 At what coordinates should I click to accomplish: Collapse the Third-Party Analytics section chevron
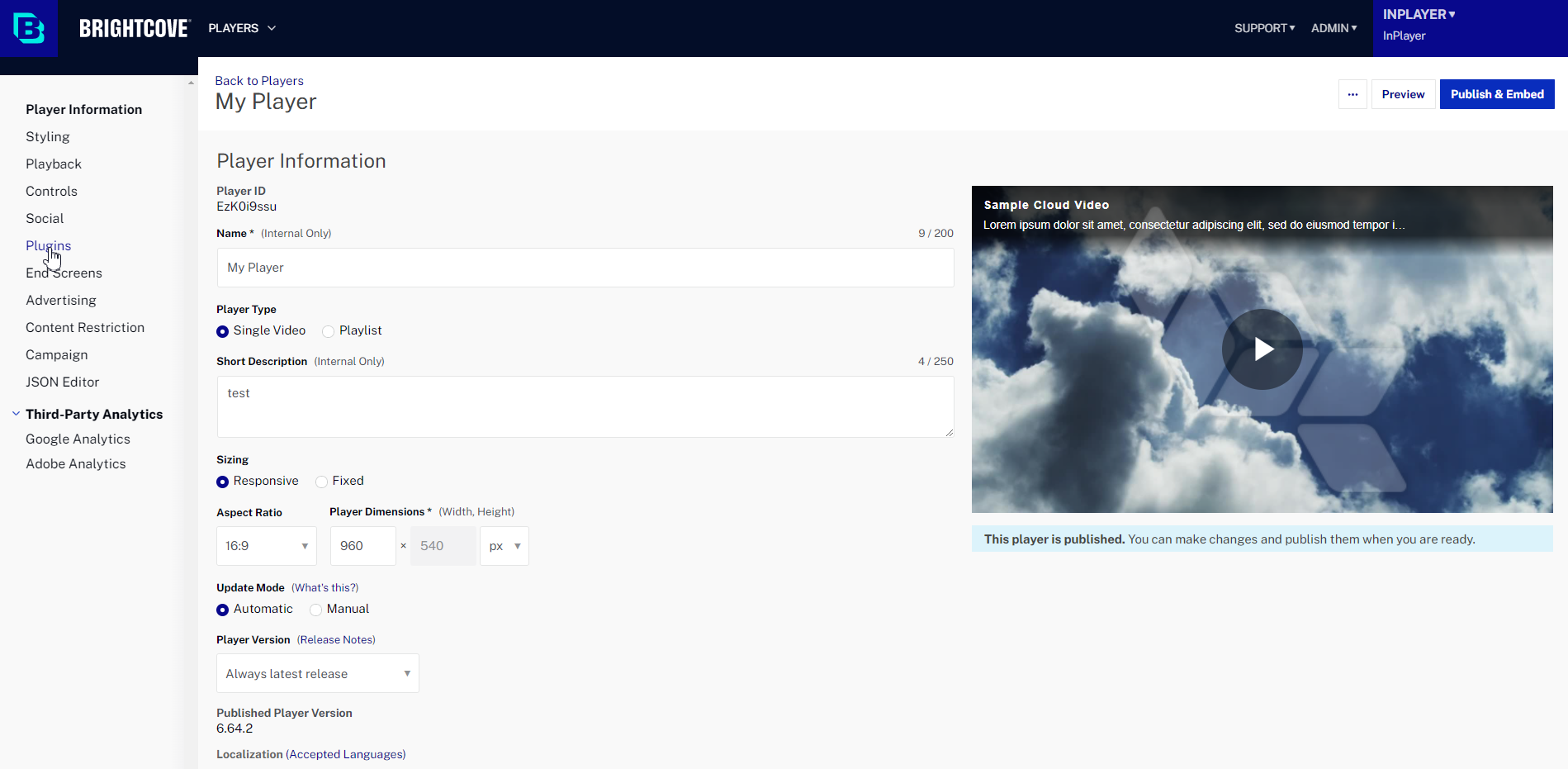pyautogui.click(x=16, y=414)
